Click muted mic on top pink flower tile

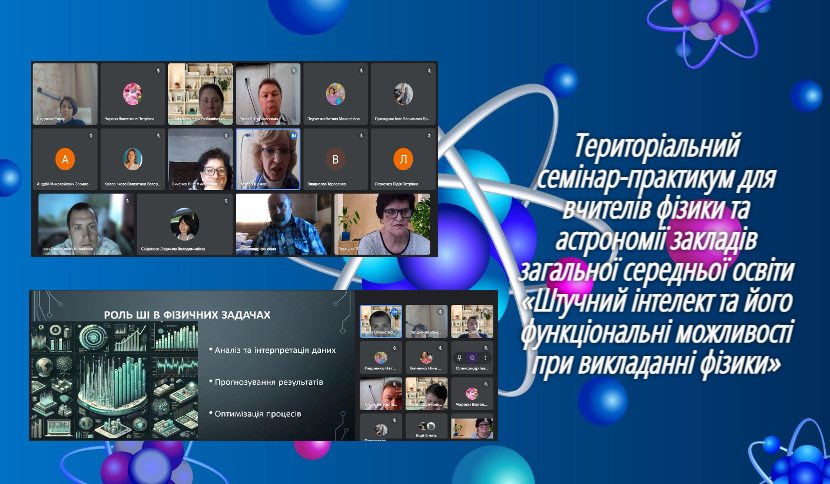[158, 70]
